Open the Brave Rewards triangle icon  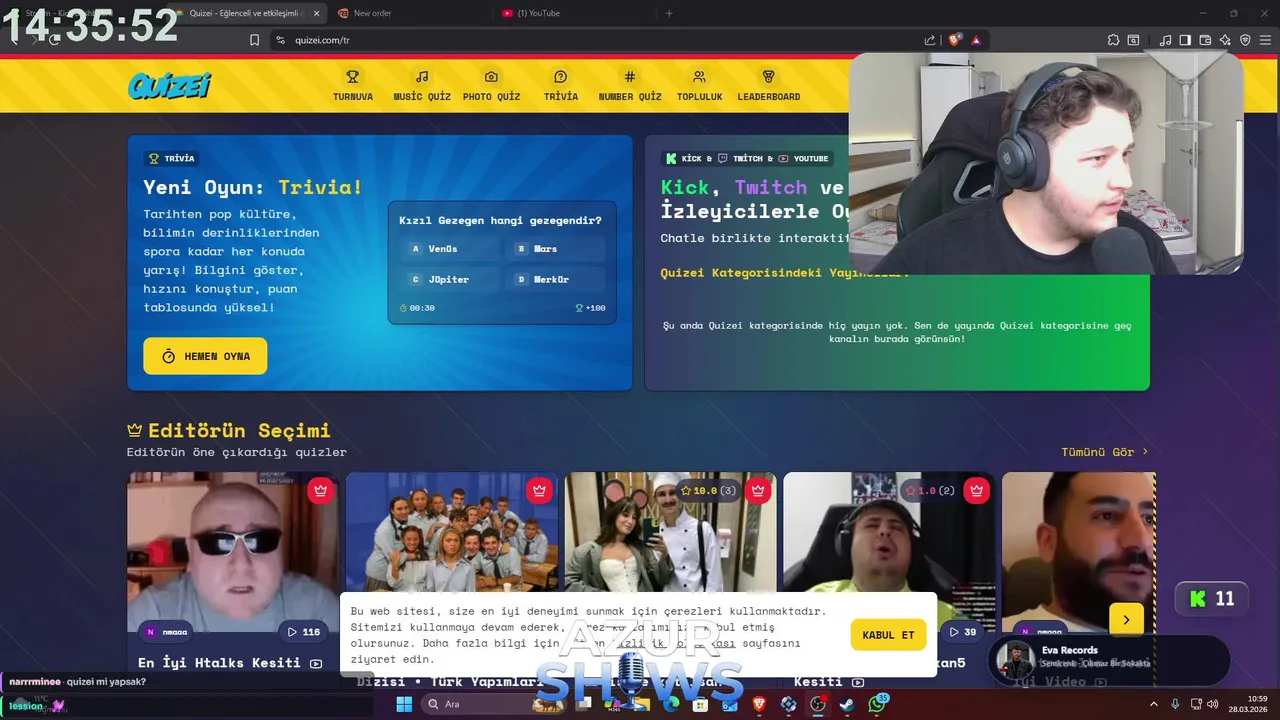pyautogui.click(x=976, y=40)
